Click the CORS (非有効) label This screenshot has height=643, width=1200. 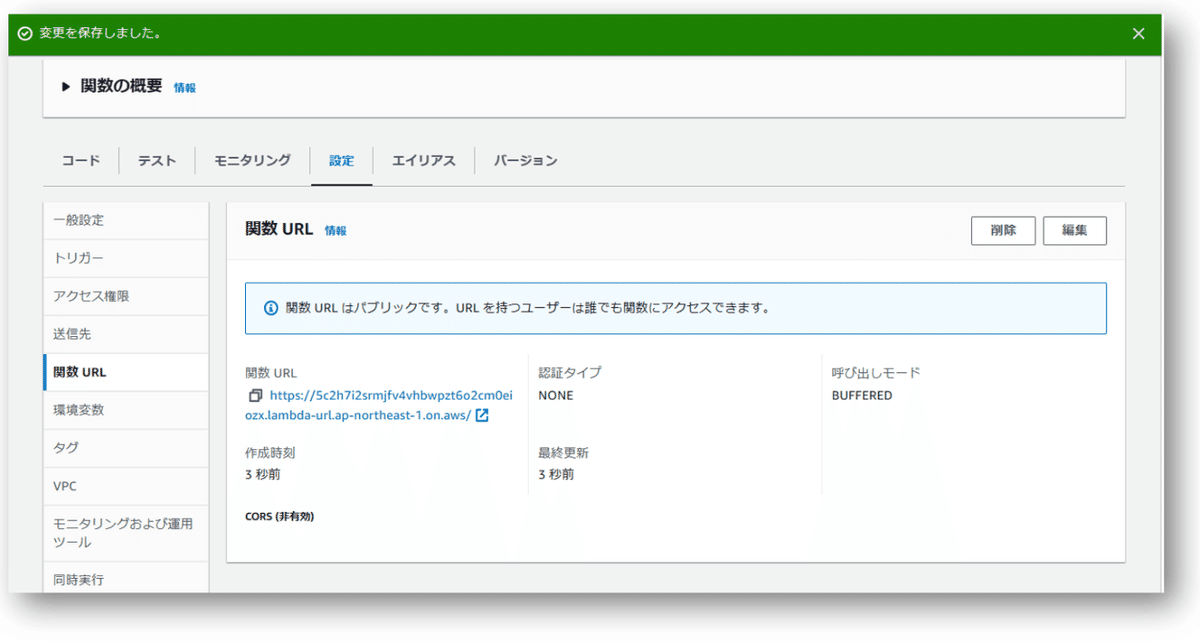[280, 517]
